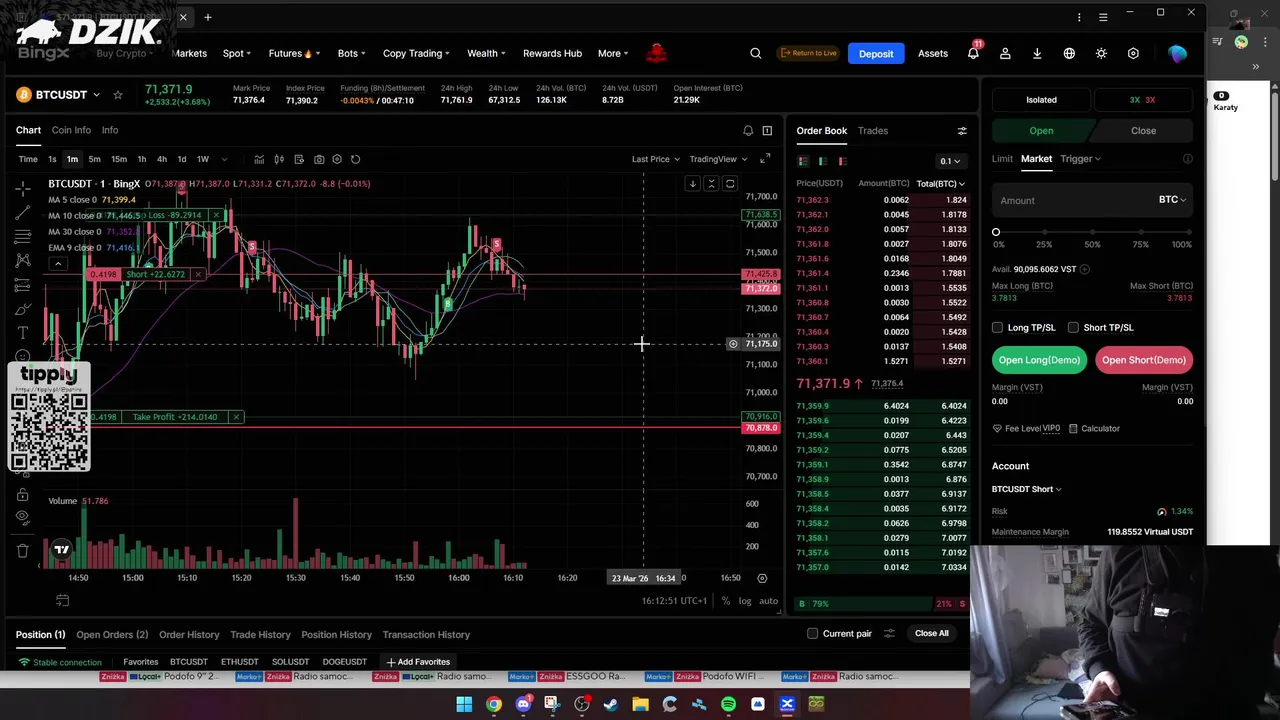Toggle auto scale on chart
Screen dimensions: 1280x720
pos(768,601)
